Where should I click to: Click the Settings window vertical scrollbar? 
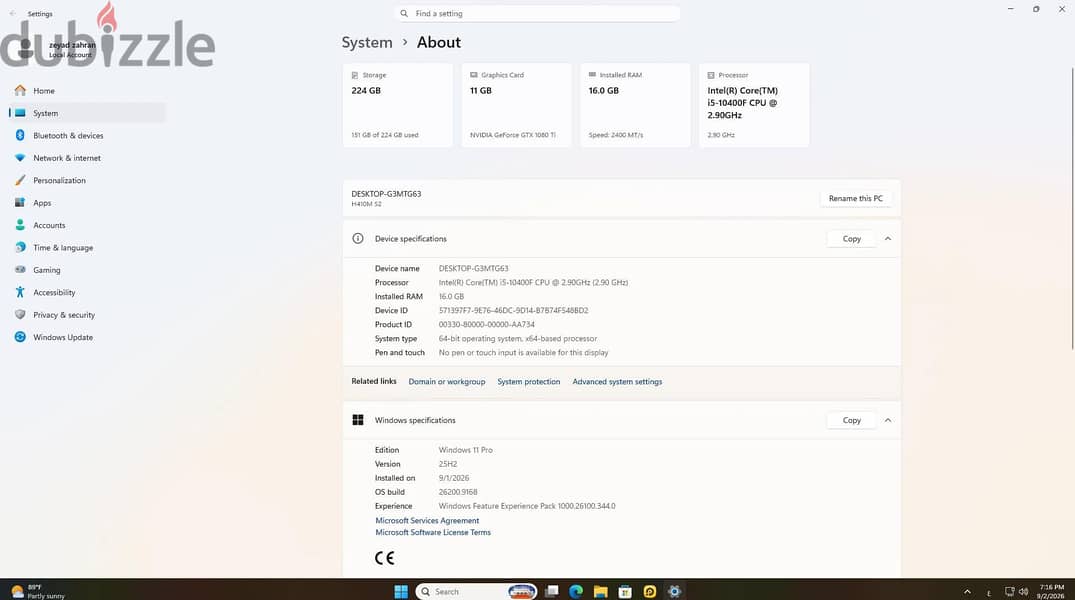(x=1072, y=208)
